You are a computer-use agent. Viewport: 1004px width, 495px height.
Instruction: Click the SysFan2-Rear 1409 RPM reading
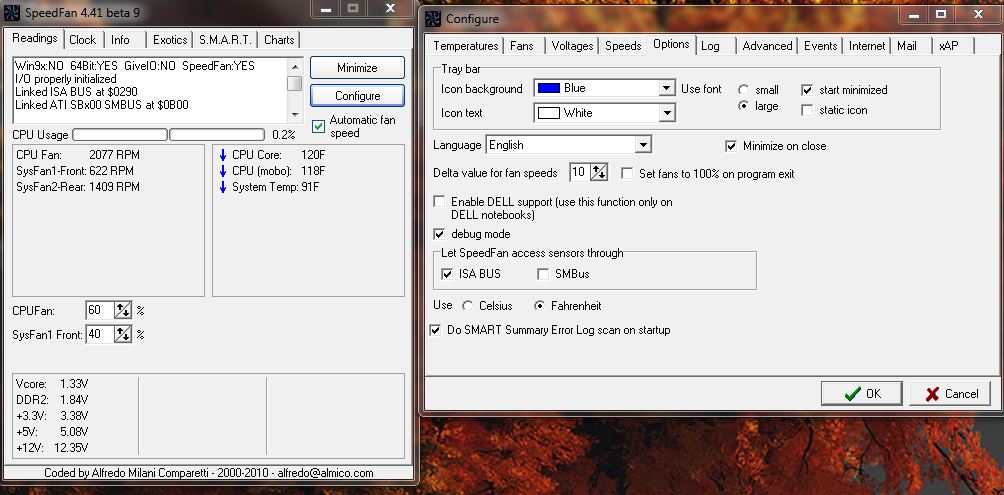[x=77, y=187]
